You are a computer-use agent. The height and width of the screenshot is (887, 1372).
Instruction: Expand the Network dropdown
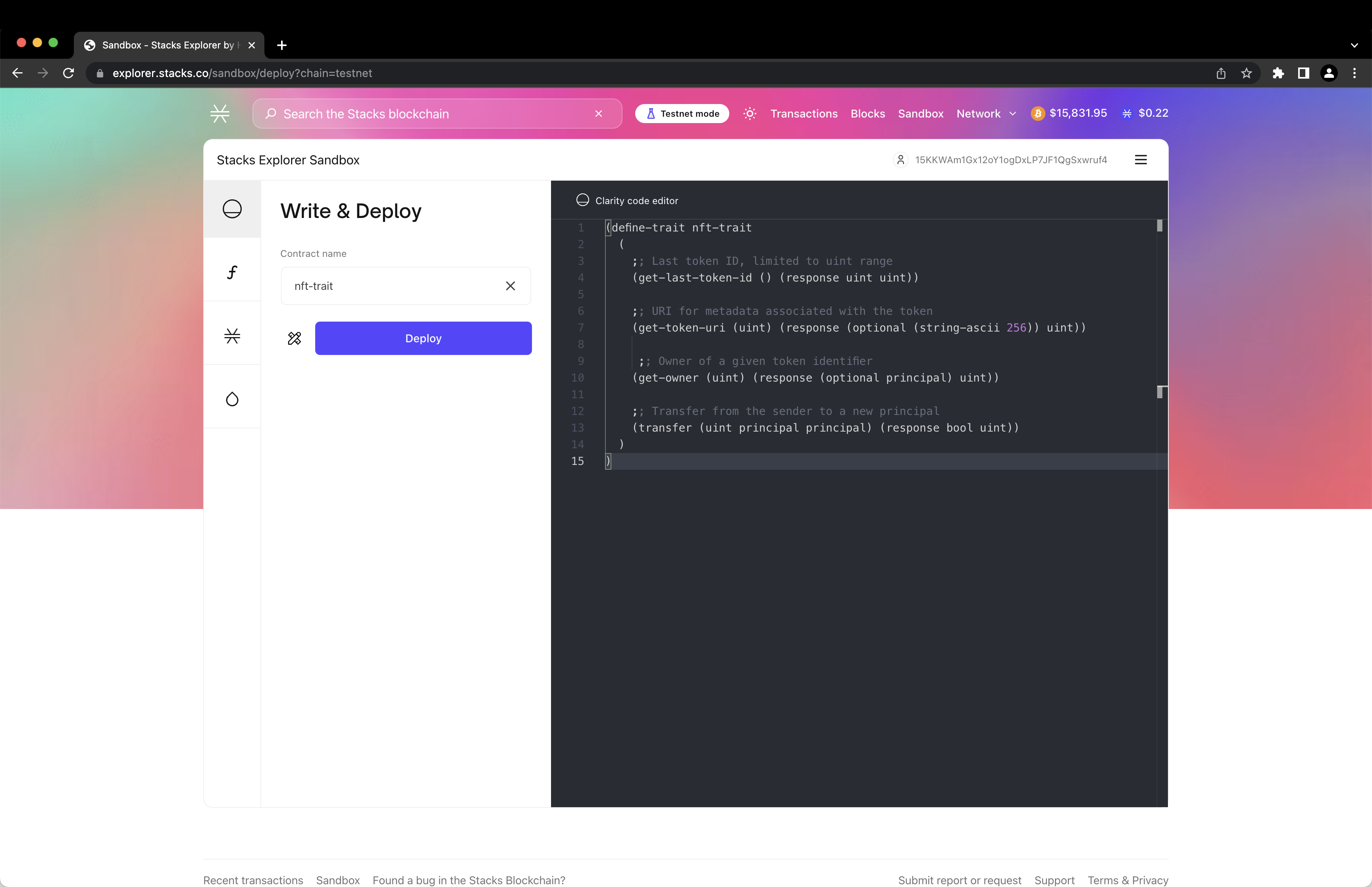pos(986,114)
